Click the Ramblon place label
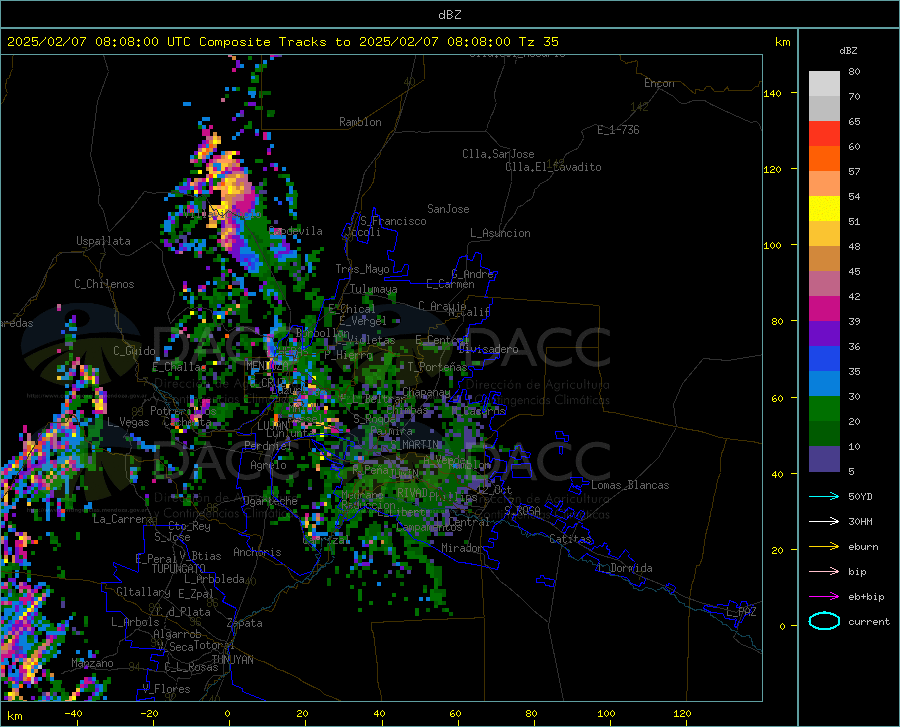This screenshot has width=900, height=727. pyautogui.click(x=360, y=122)
